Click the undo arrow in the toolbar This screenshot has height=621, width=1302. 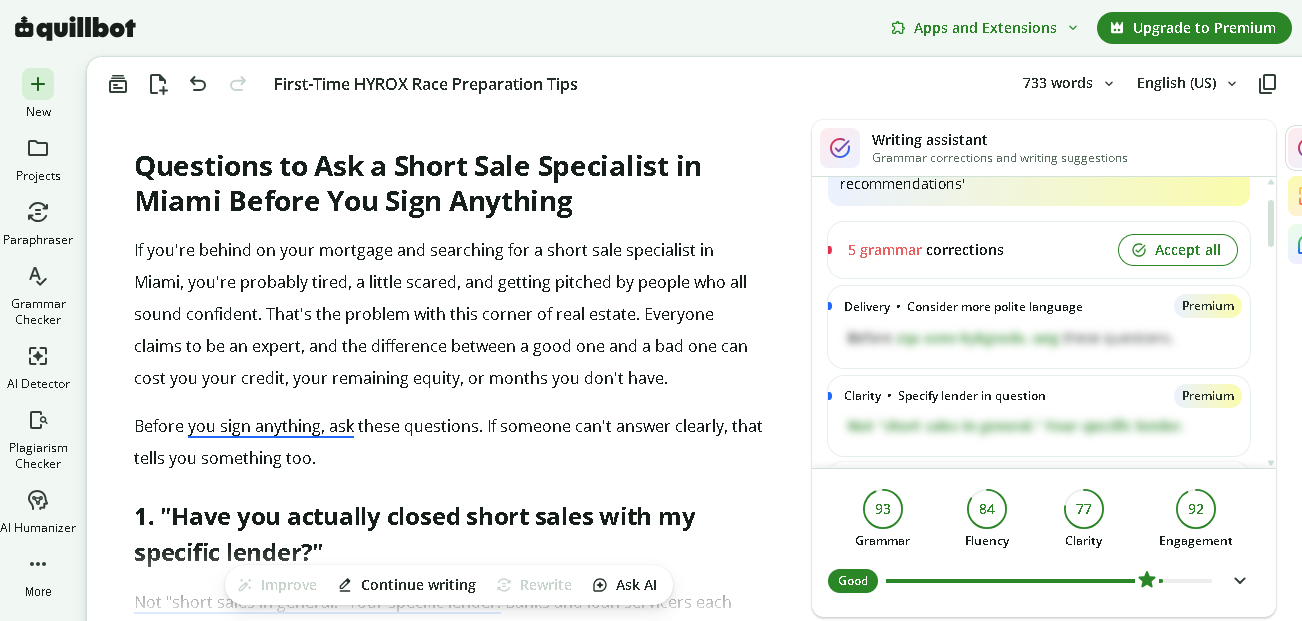tap(198, 84)
